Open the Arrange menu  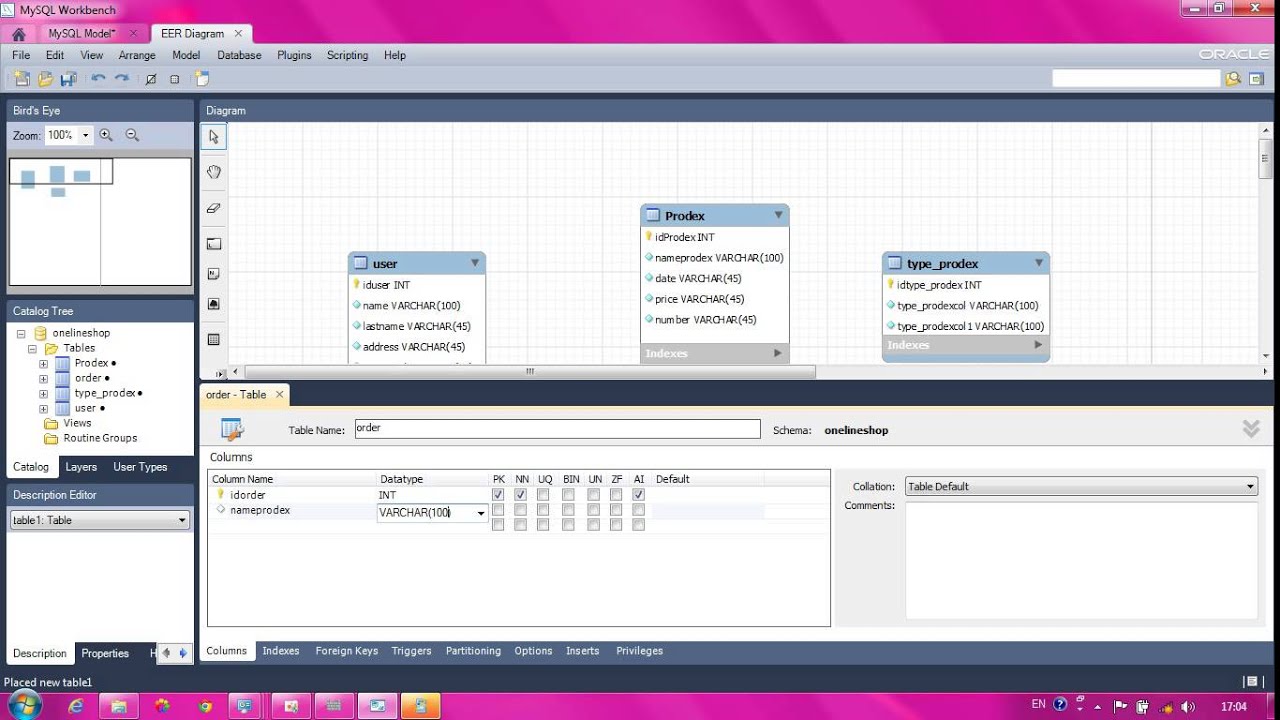click(x=137, y=55)
